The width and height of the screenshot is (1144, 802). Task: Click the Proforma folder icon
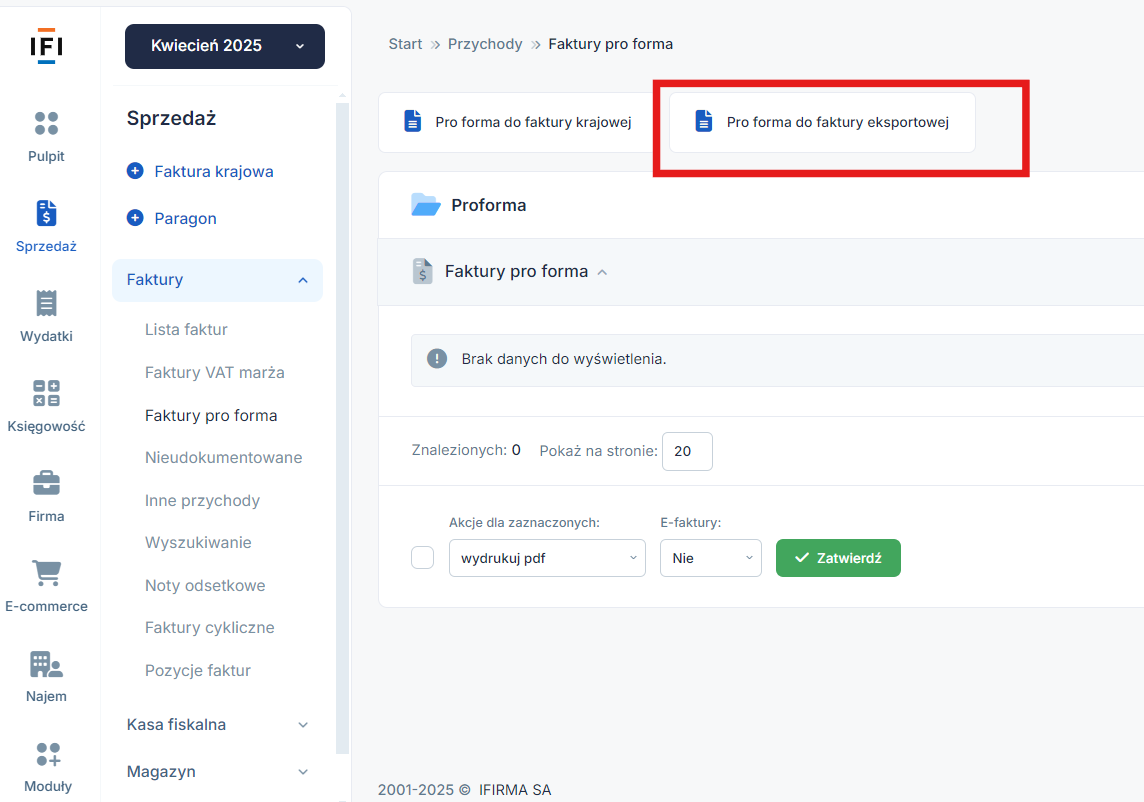pos(425,205)
